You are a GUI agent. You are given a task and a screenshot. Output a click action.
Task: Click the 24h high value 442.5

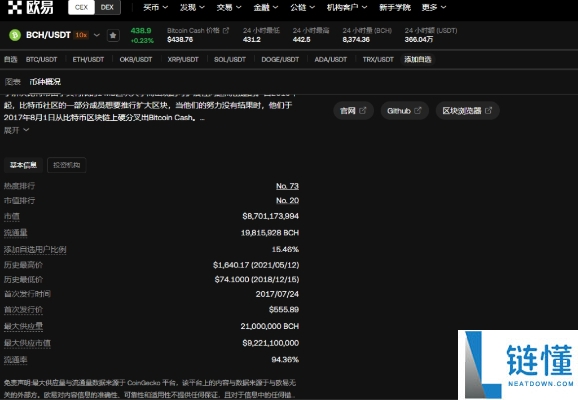pos(302,39)
